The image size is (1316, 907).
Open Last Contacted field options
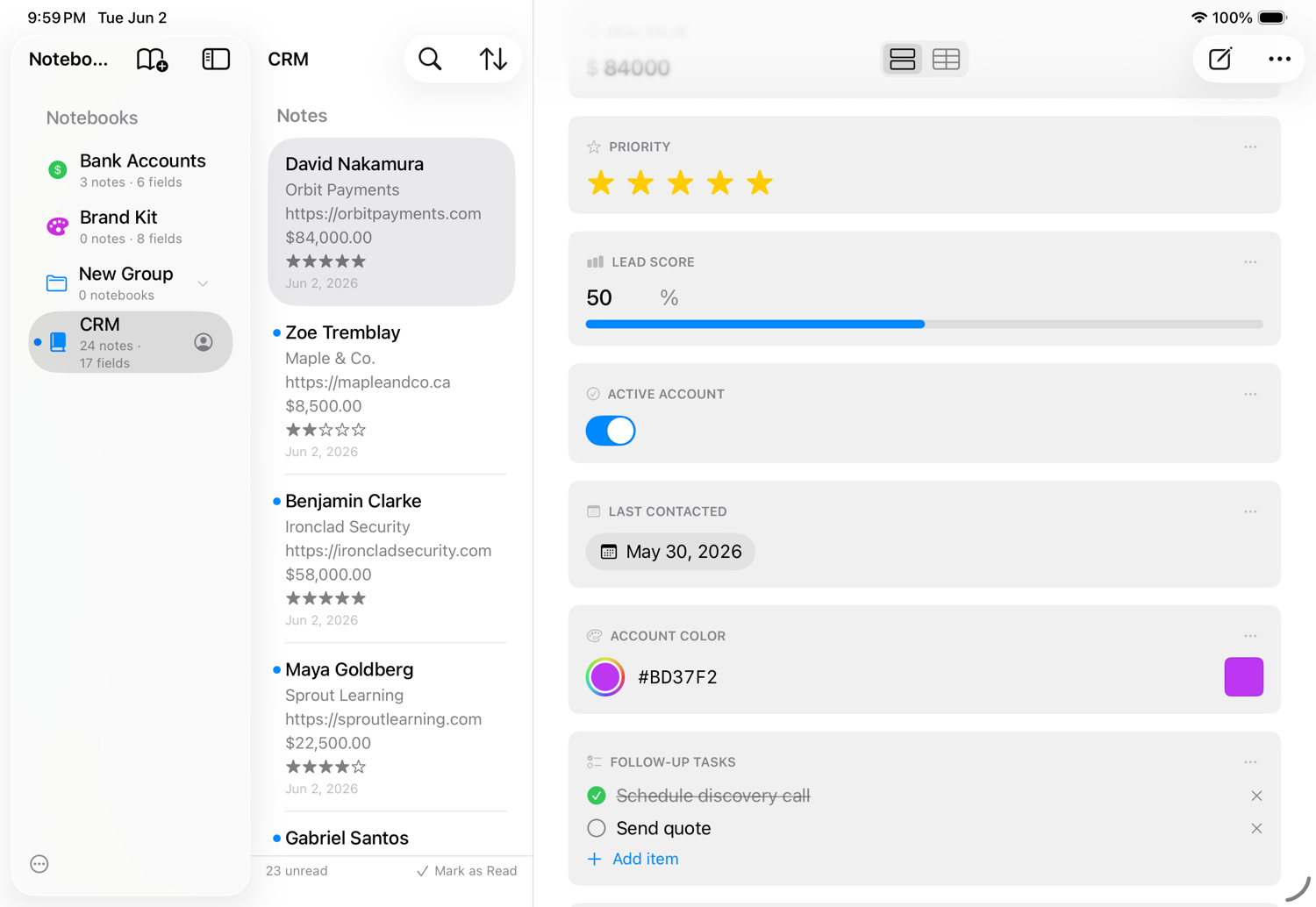(1250, 511)
